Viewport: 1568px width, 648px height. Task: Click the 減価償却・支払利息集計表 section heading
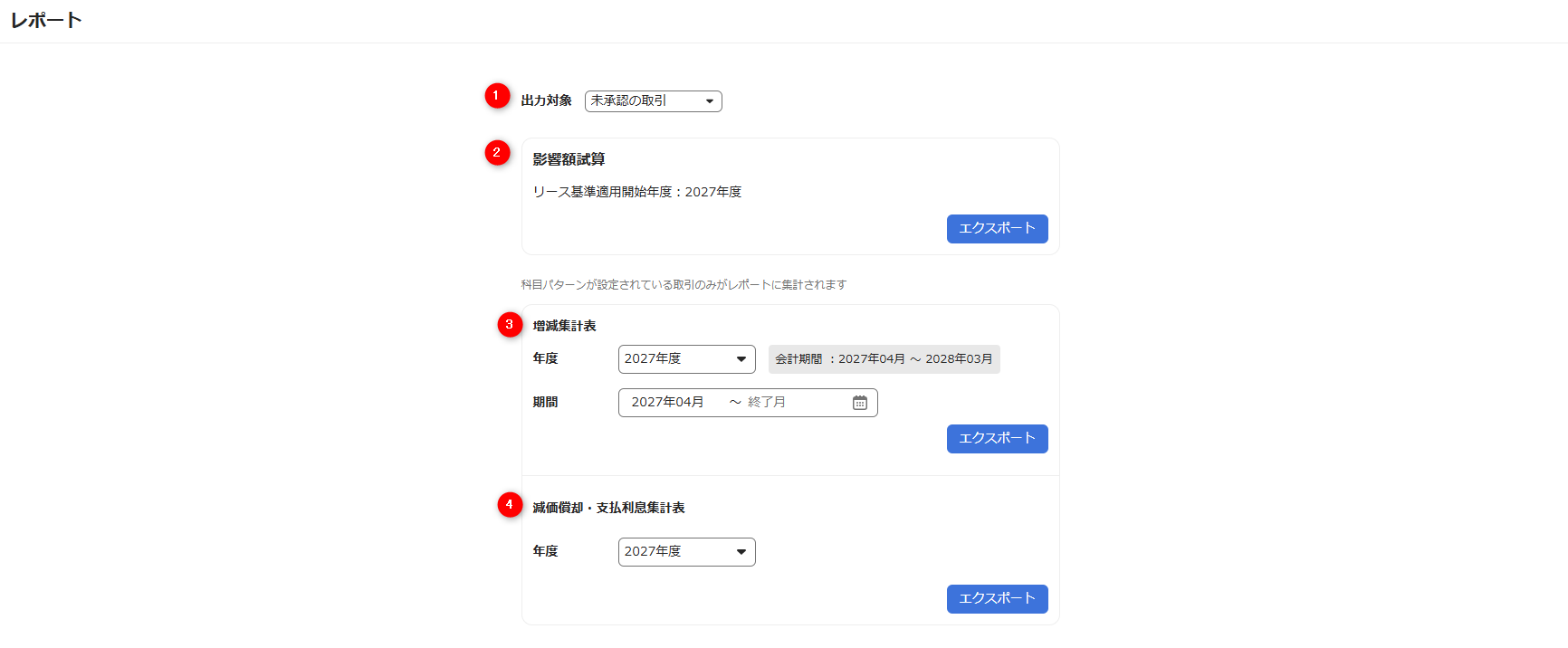[608, 508]
